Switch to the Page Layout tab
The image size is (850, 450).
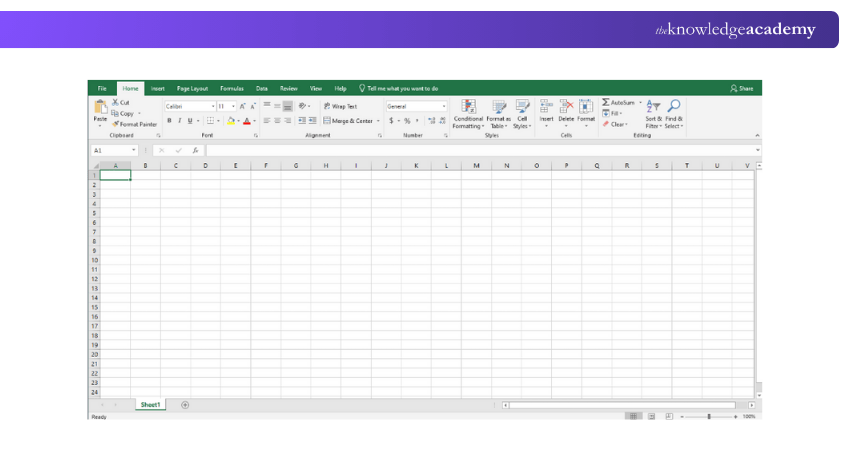[x=192, y=88]
